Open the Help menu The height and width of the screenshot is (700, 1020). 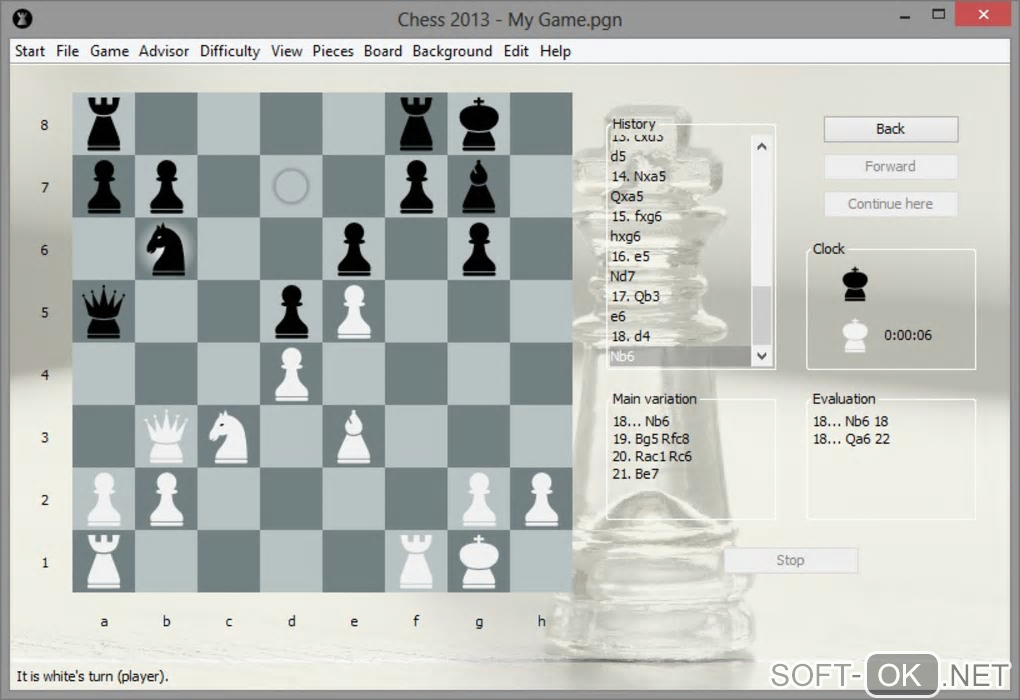556,51
